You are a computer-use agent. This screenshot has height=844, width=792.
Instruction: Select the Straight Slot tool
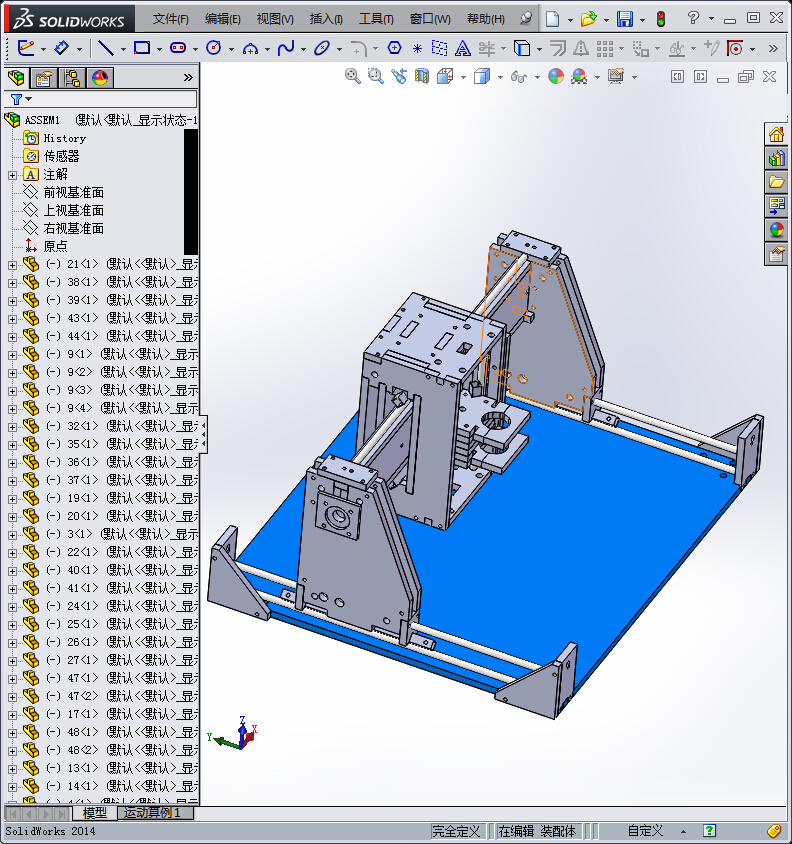[x=178, y=48]
